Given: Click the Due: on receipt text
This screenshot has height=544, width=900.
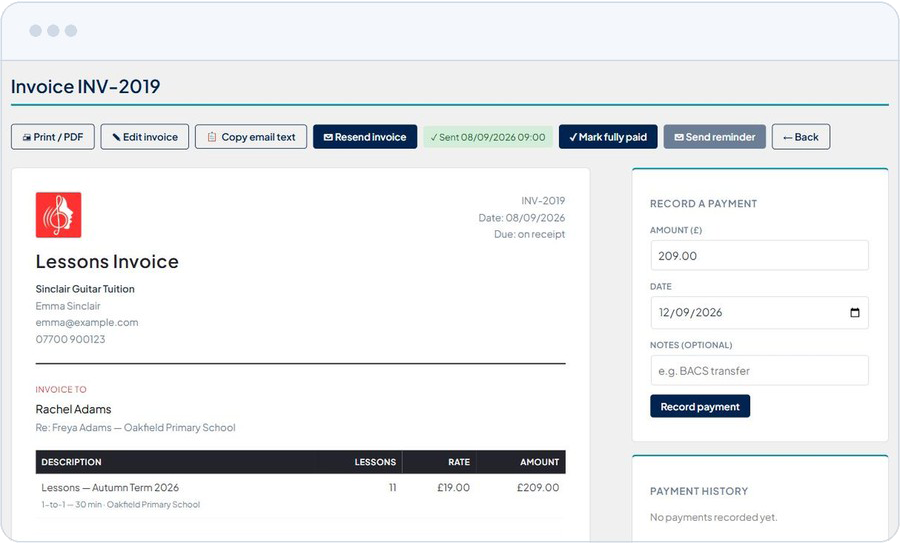Looking at the screenshot, I should (529, 234).
